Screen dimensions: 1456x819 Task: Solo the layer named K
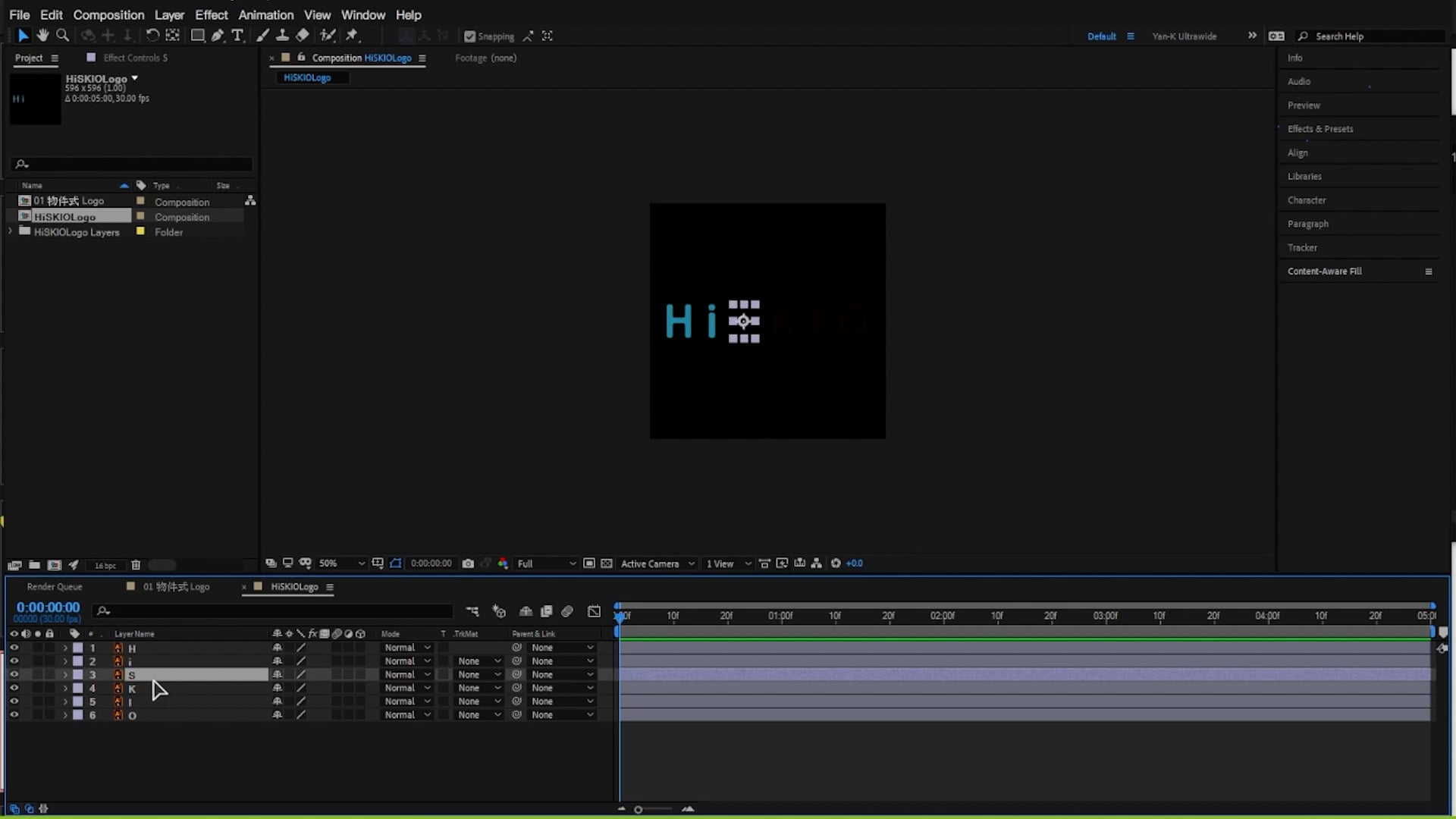tap(37, 688)
